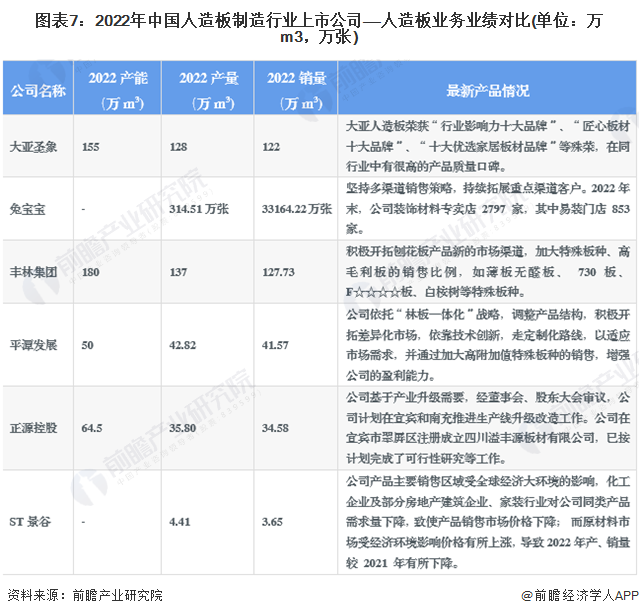
Task: Click the sales value 122
Action: pyautogui.click(x=271, y=147)
